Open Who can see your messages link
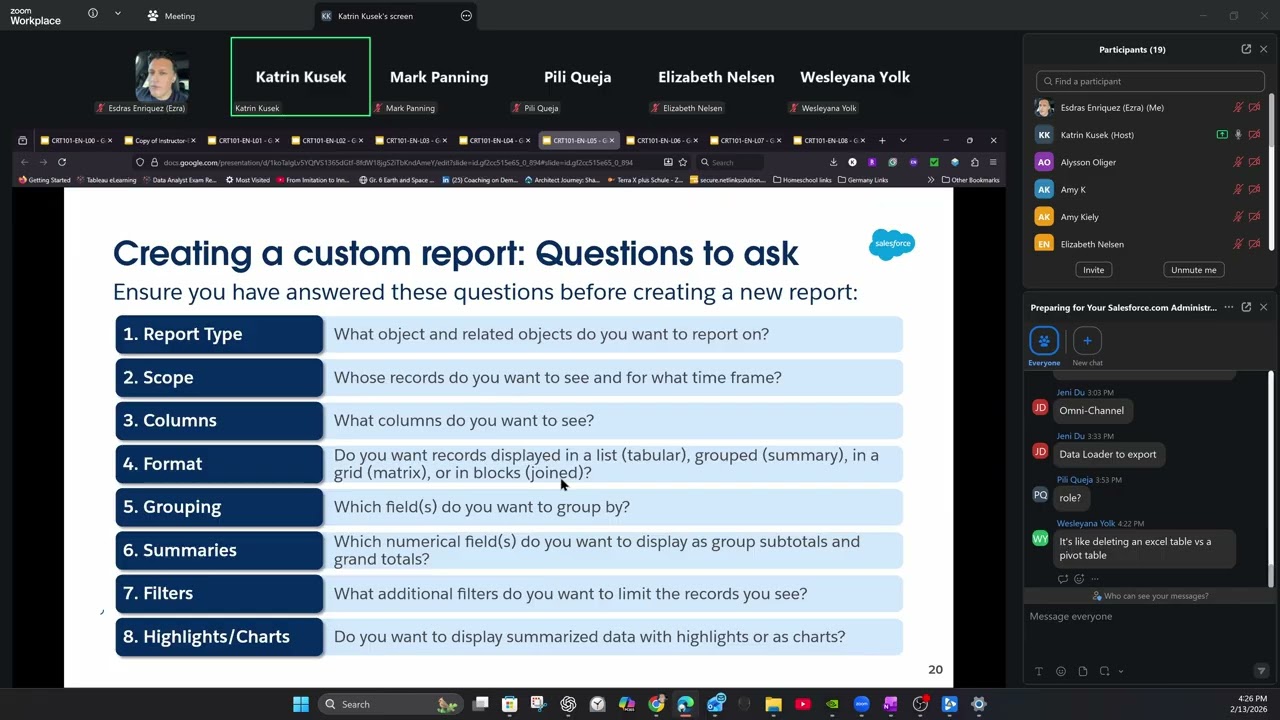 coord(1150,596)
